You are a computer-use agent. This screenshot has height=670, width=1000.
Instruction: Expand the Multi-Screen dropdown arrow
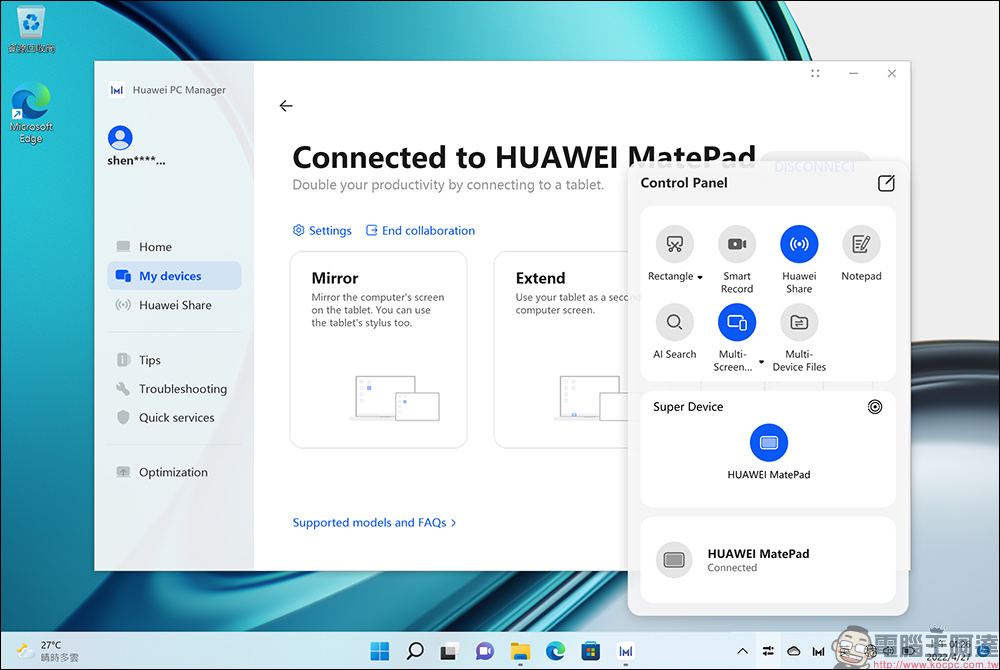(761, 362)
